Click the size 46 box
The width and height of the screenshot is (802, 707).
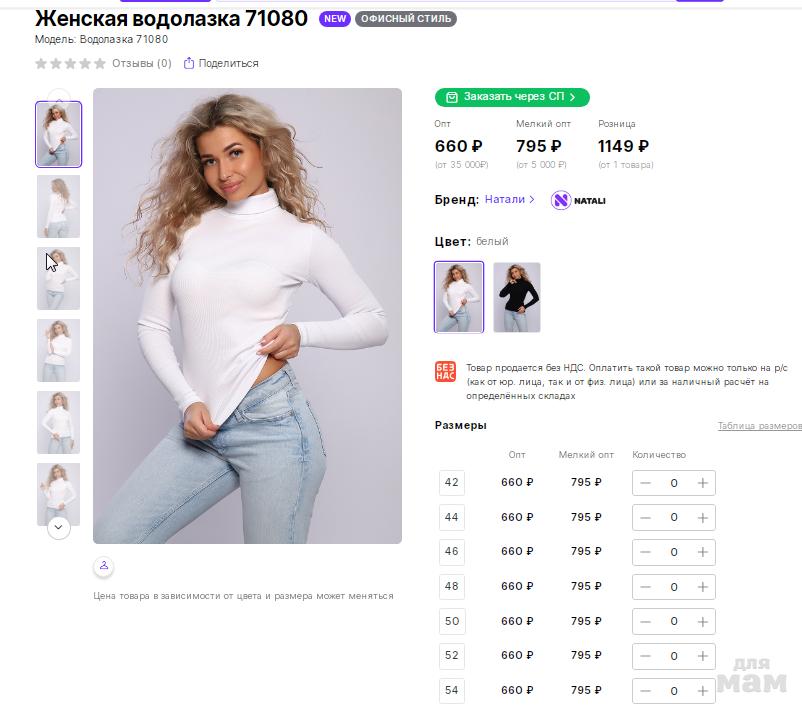(x=452, y=552)
